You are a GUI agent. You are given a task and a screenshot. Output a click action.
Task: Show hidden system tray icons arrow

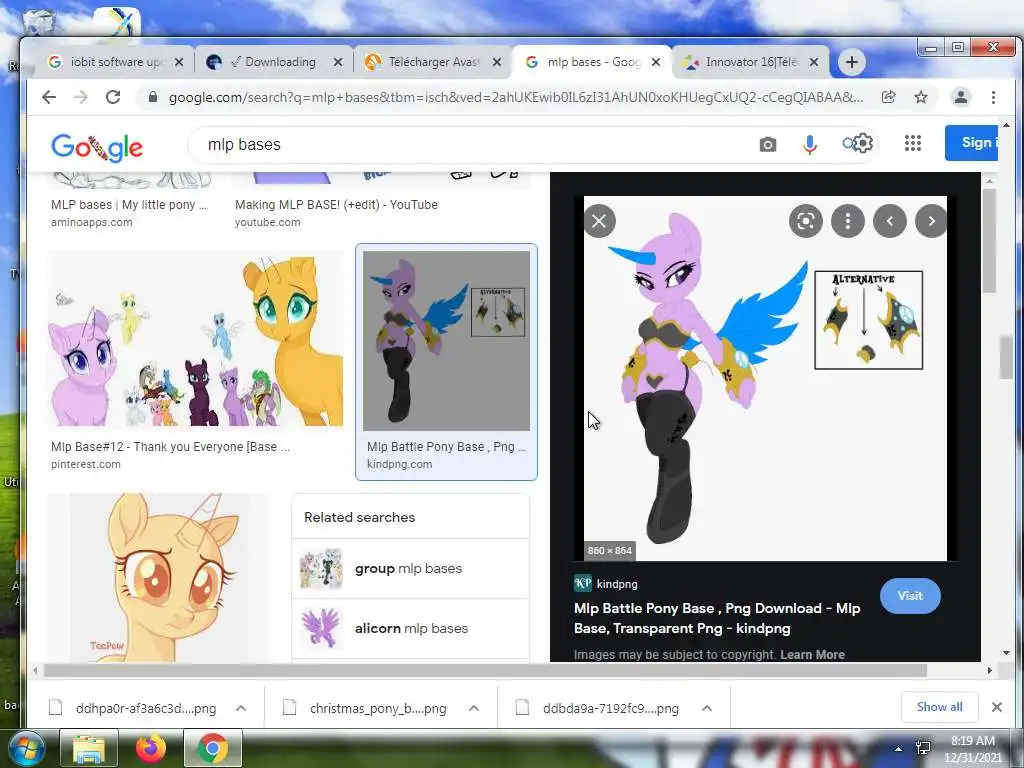tap(899, 749)
